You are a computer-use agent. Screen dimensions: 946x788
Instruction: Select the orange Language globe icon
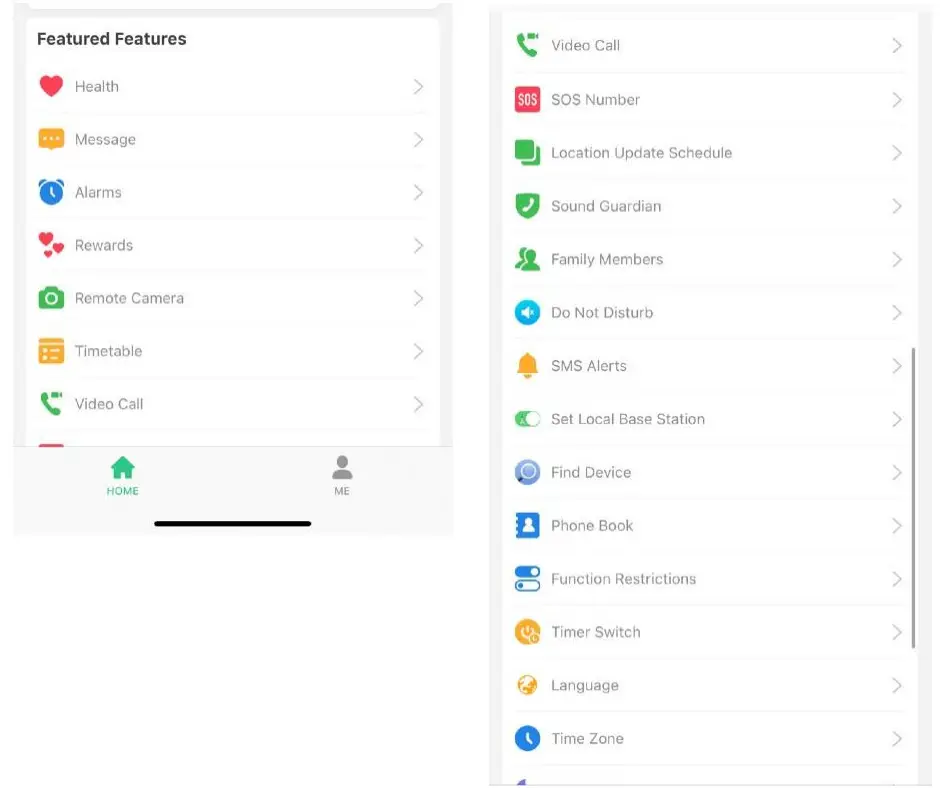(527, 685)
